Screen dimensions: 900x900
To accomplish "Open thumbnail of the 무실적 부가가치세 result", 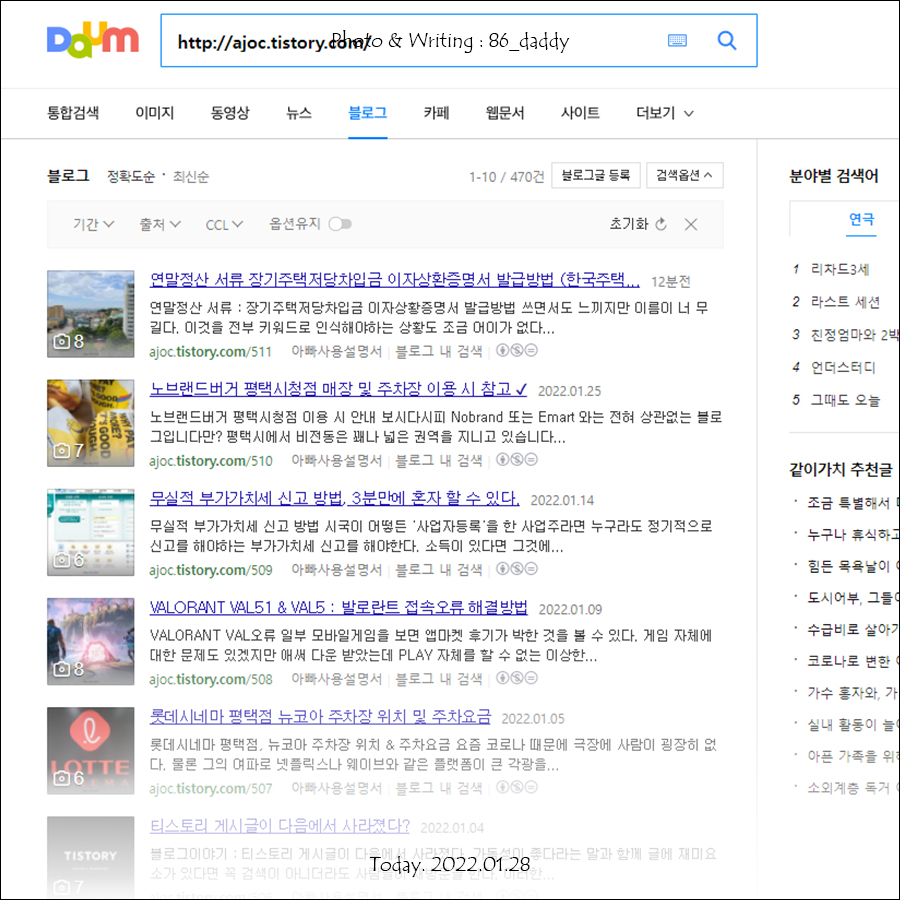I will pos(91,532).
